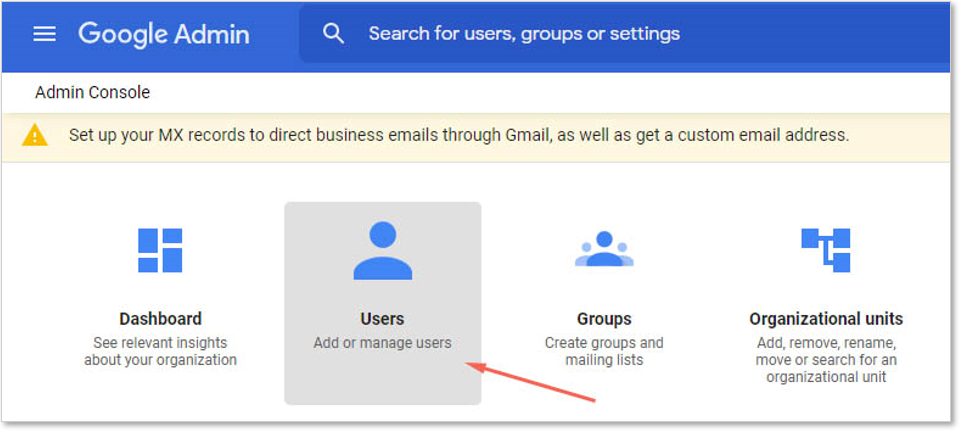The image size is (961, 432).
Task: Click the Groups people icon
Action: pos(604,249)
